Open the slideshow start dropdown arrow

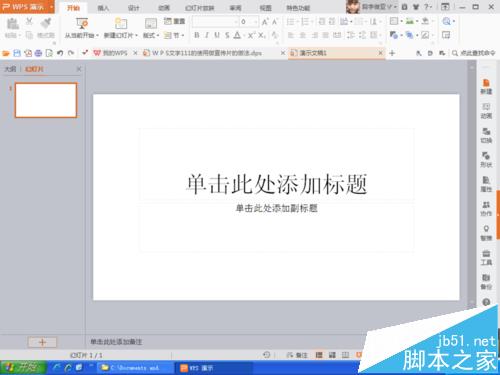coord(97,36)
